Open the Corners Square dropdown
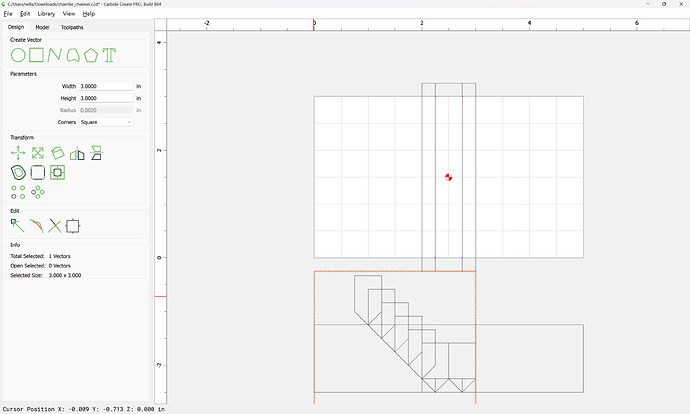 pos(106,122)
